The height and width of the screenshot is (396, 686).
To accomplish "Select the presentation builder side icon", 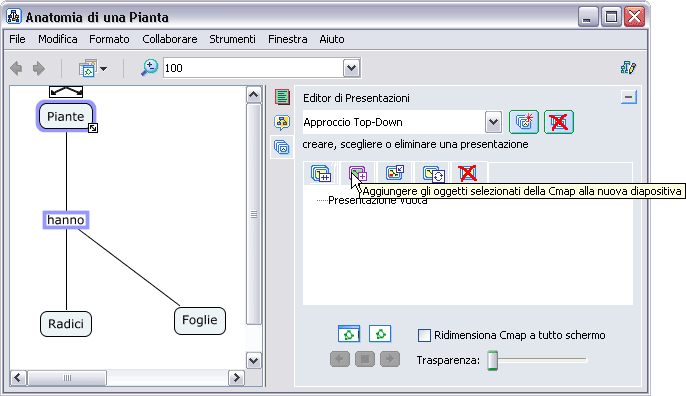I will (282, 147).
